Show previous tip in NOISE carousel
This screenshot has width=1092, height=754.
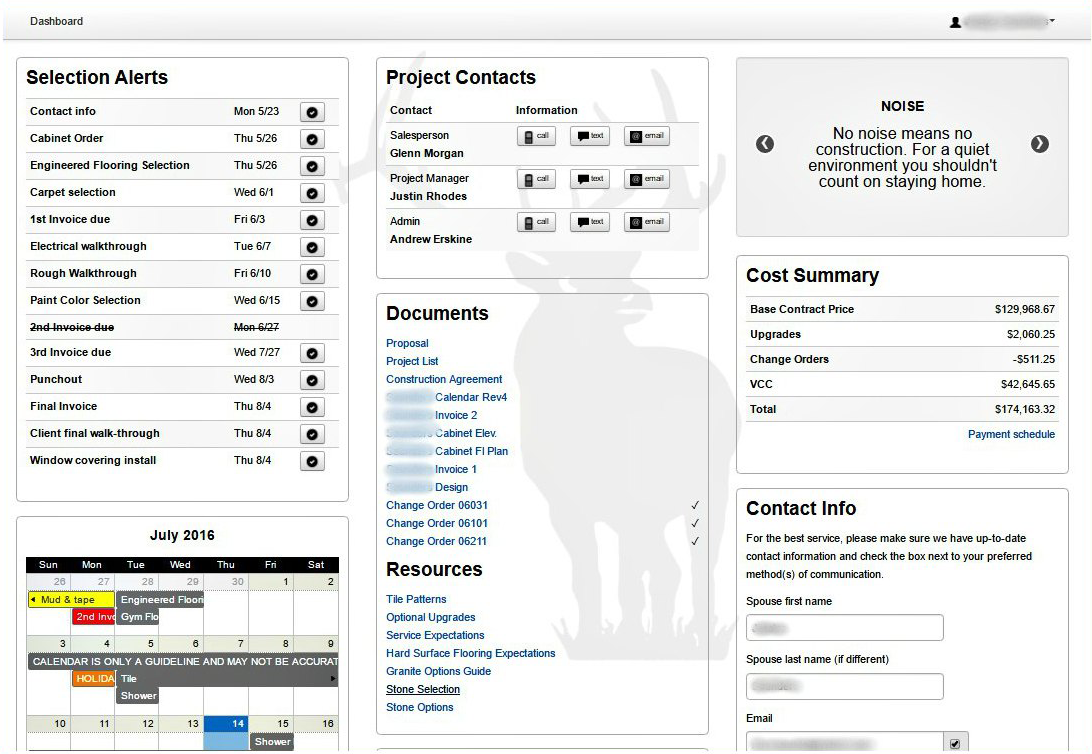(x=765, y=144)
